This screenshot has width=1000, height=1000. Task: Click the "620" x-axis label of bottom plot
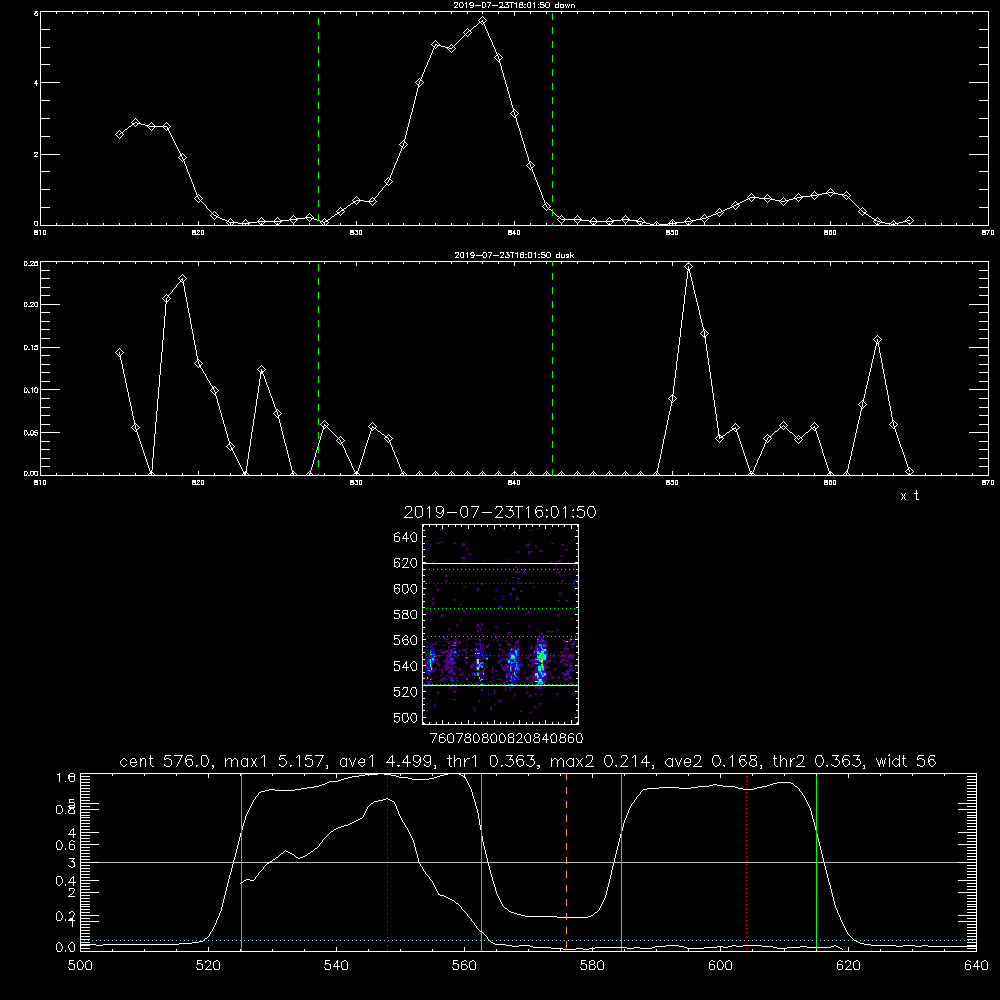pos(848,966)
